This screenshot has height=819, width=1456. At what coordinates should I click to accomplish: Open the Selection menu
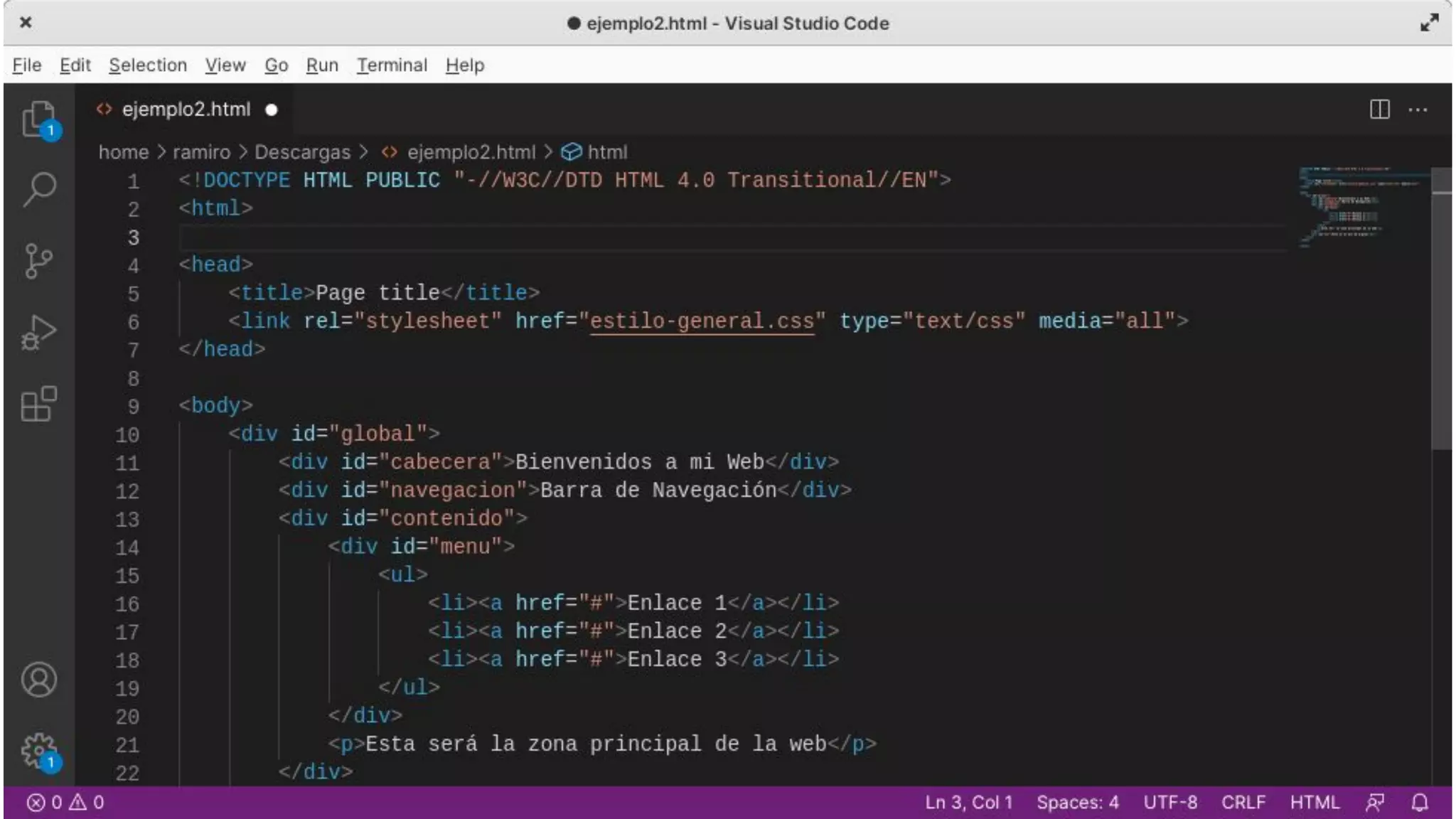[x=148, y=65]
